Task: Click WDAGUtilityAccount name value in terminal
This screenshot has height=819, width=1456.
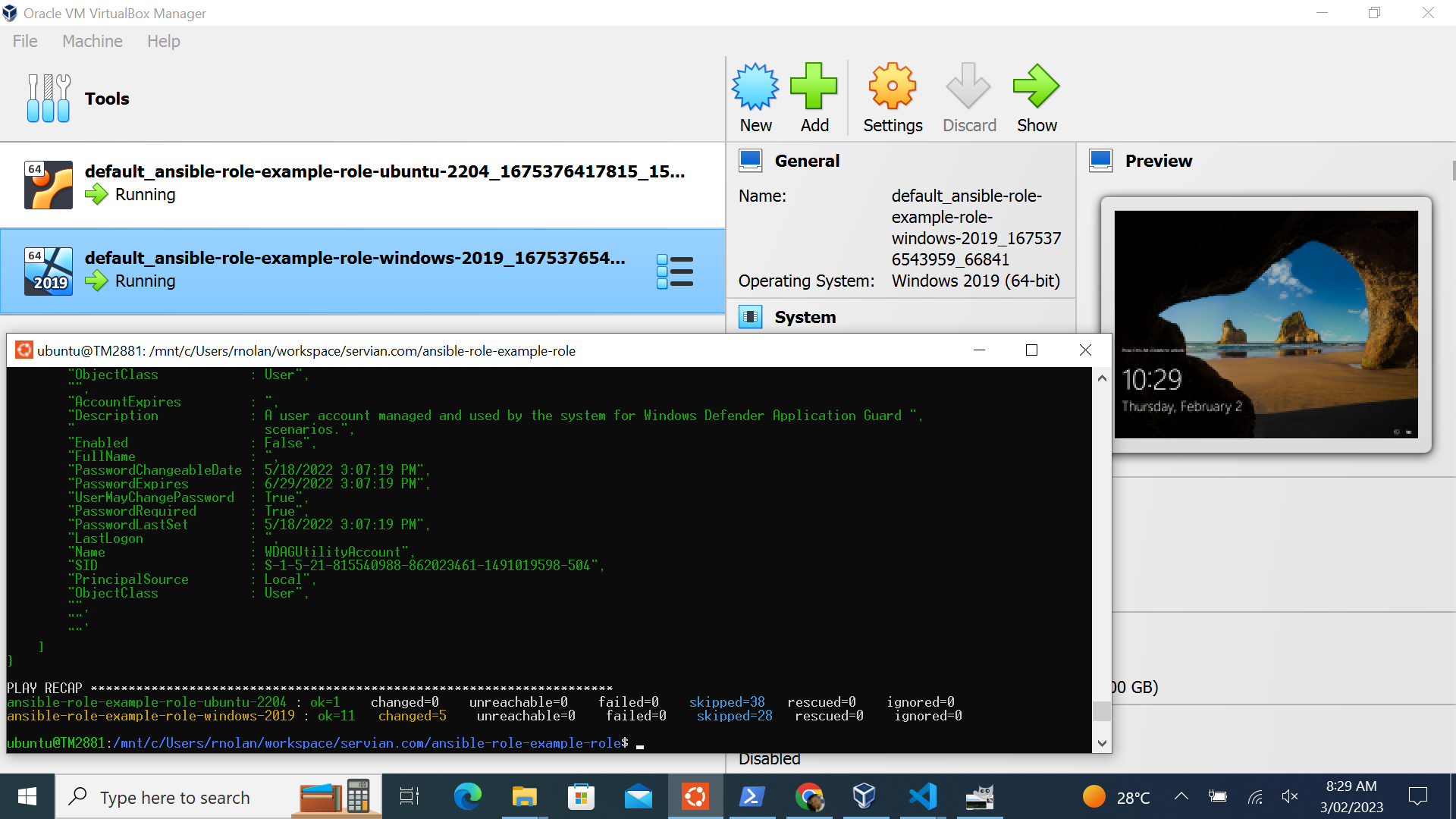Action: [x=336, y=552]
